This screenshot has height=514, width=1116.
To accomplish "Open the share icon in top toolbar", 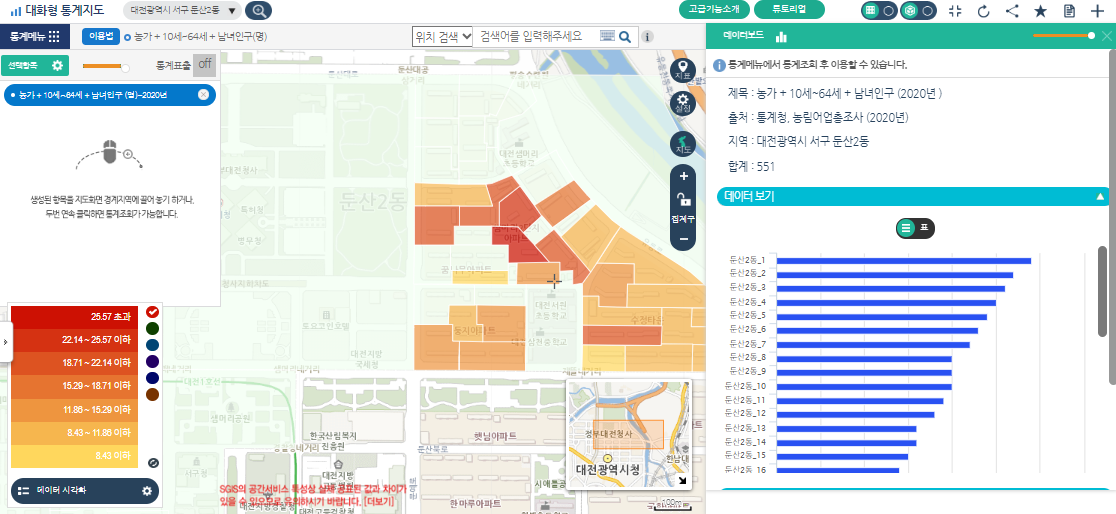I will 1012,11.
